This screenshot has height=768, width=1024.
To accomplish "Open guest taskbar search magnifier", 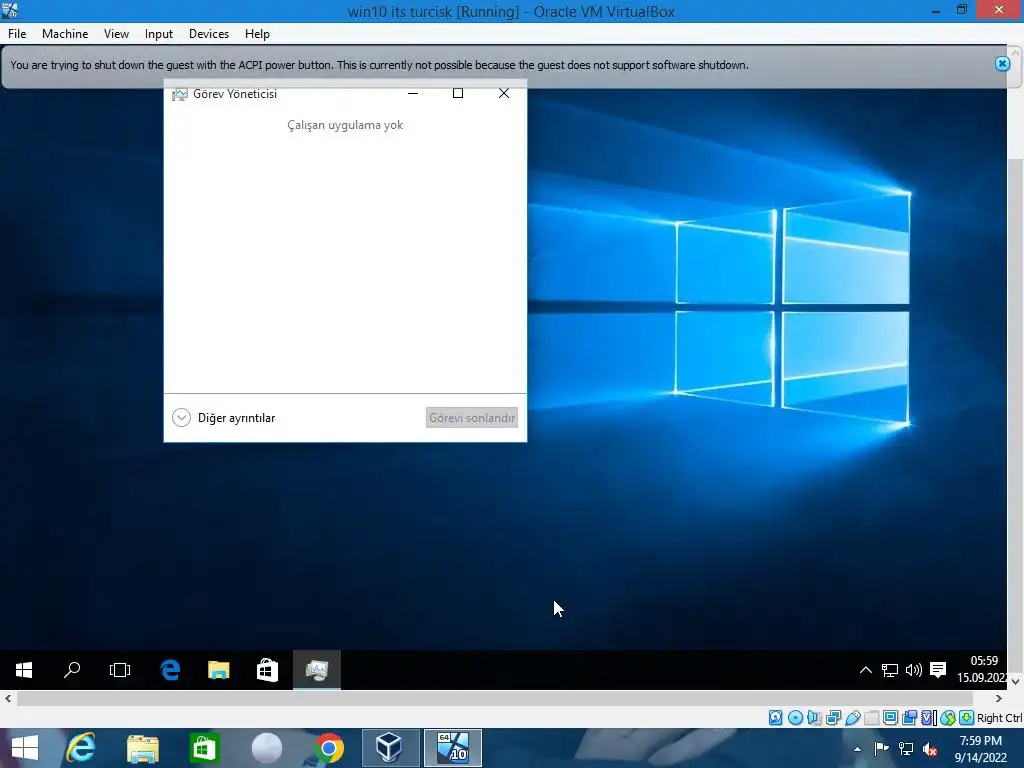I will 72,670.
